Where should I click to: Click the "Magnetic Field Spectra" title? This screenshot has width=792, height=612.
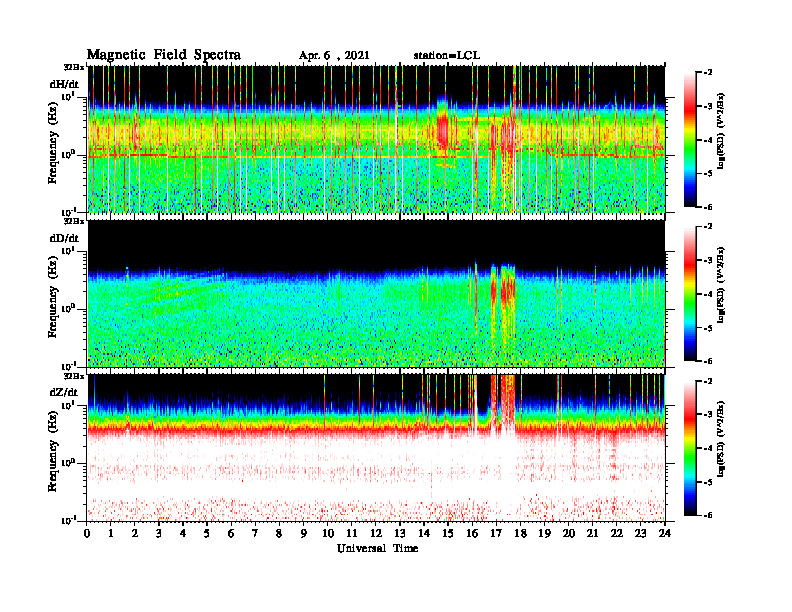164,55
